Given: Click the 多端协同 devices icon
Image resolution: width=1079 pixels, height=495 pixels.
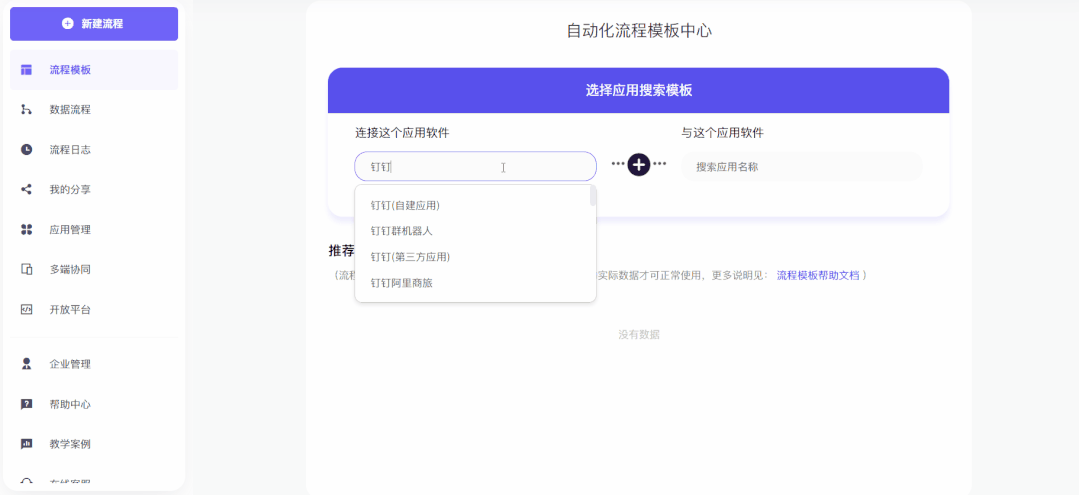Looking at the screenshot, I should [27, 269].
